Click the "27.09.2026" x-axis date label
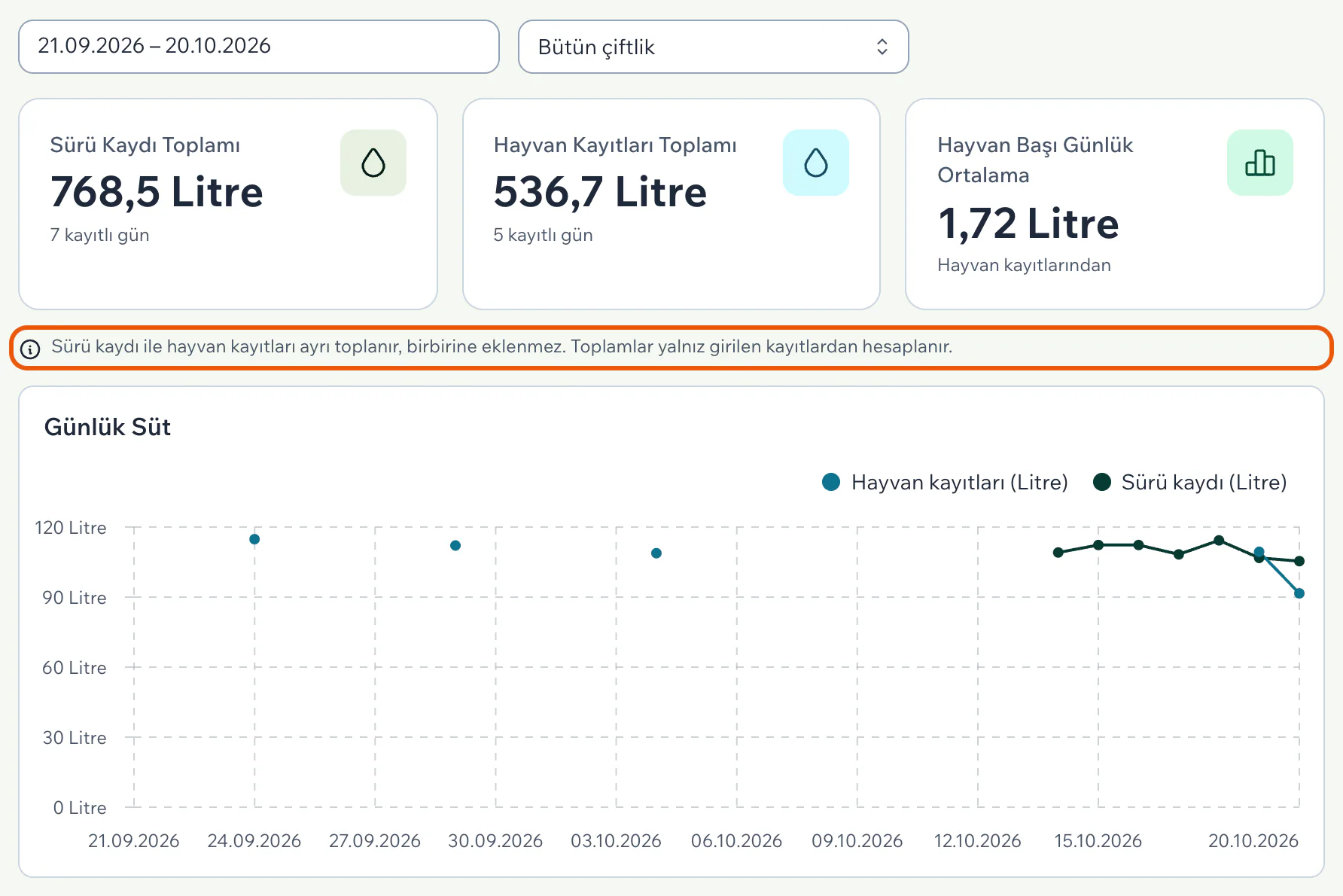1343x896 pixels. [375, 841]
